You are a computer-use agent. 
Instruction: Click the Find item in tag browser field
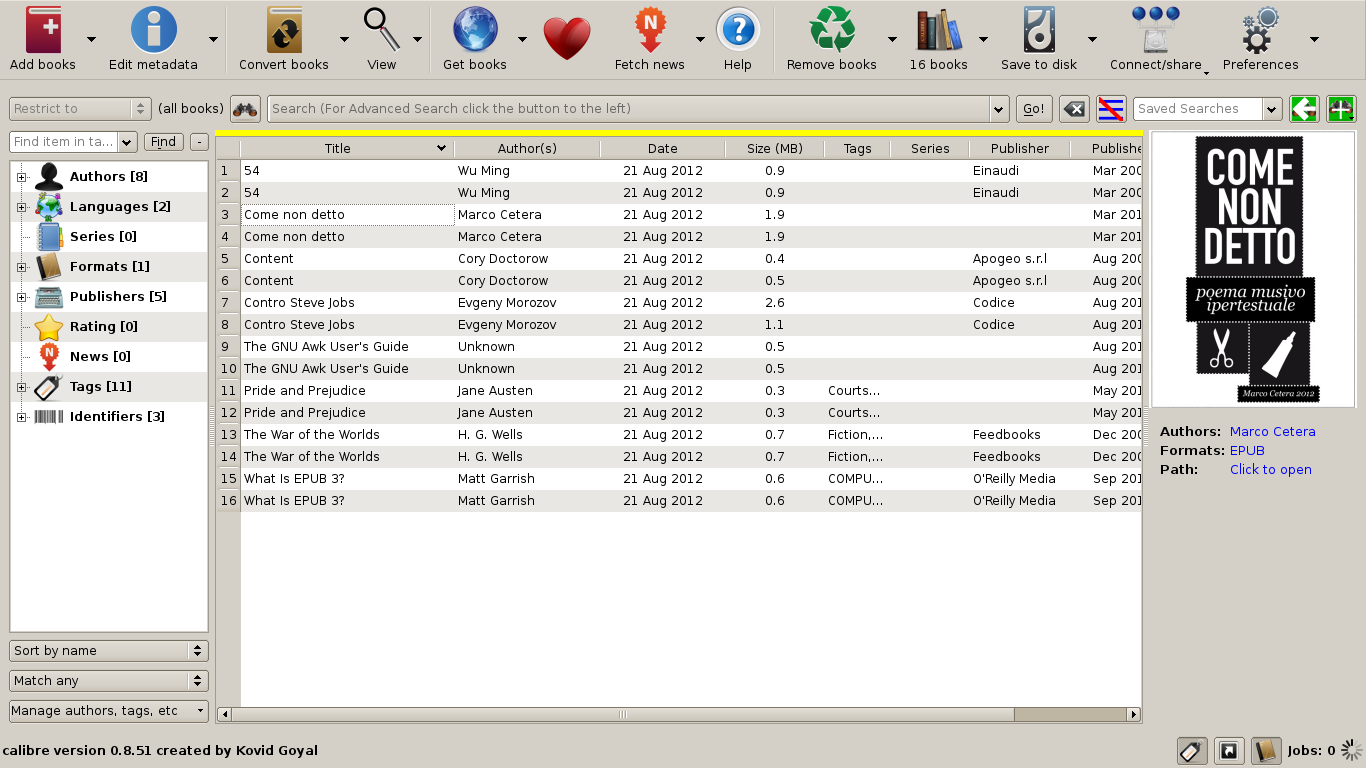64,142
